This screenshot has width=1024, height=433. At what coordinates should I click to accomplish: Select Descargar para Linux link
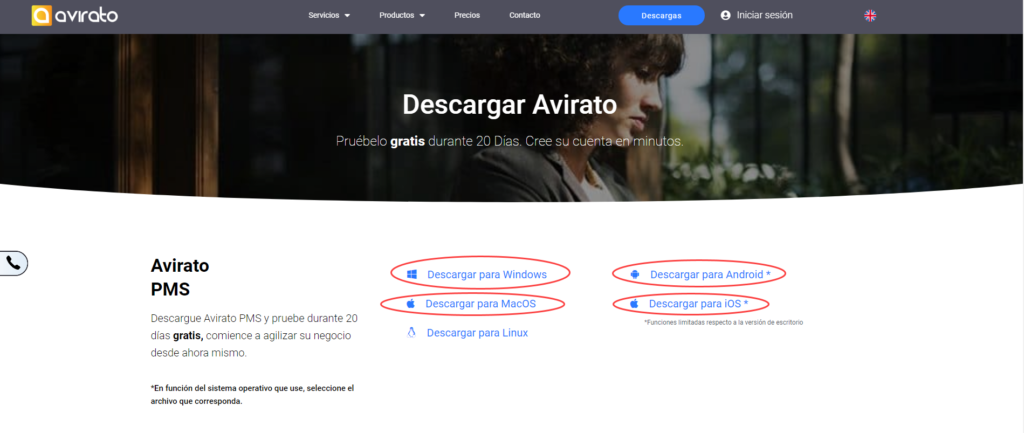click(477, 332)
